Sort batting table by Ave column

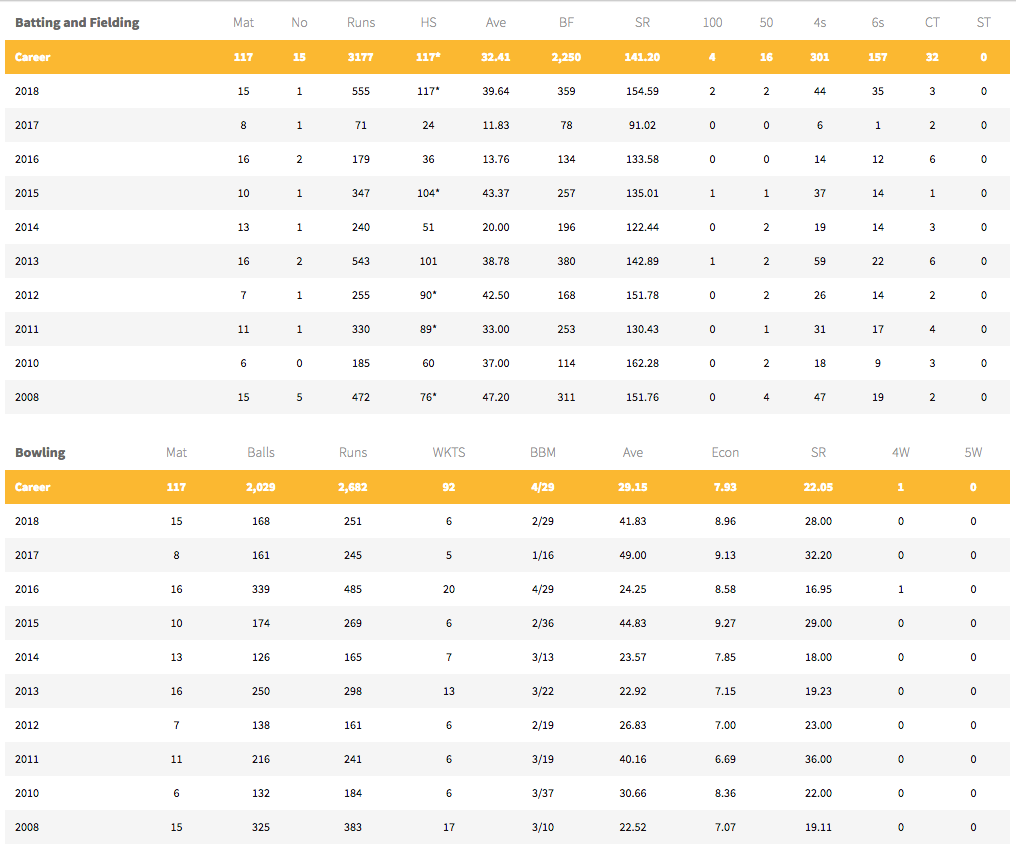[495, 22]
